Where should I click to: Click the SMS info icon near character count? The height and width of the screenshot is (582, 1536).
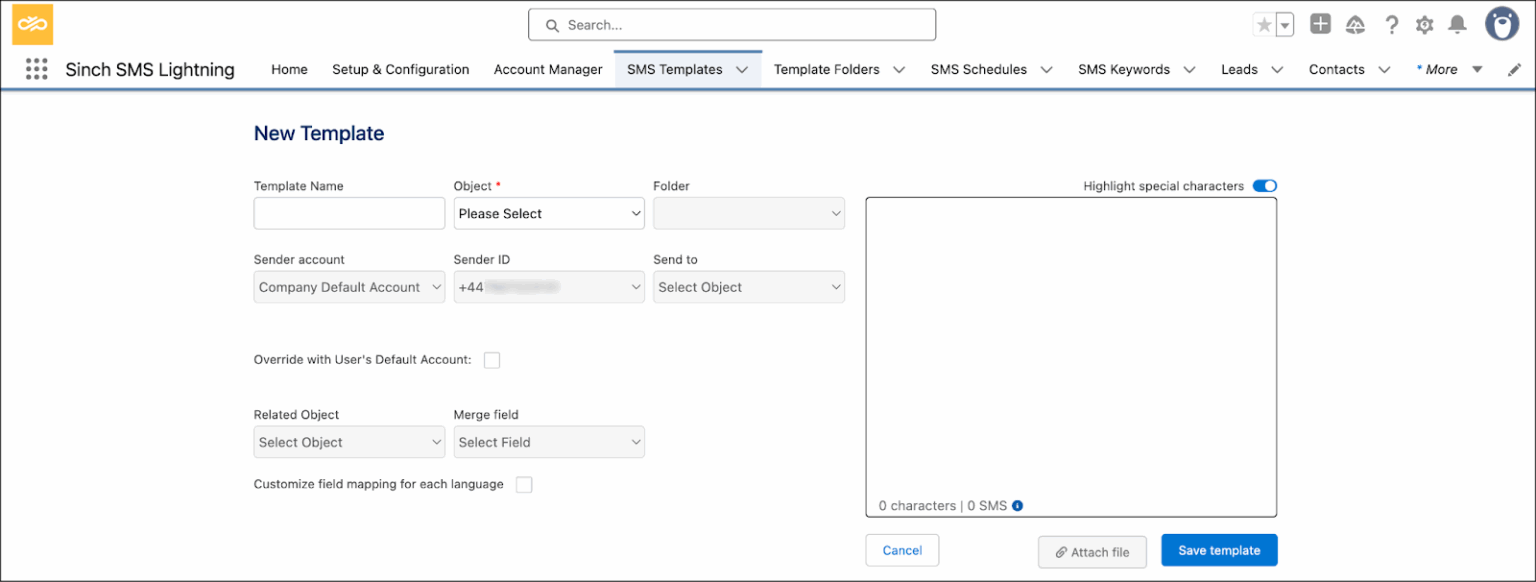coord(1017,505)
